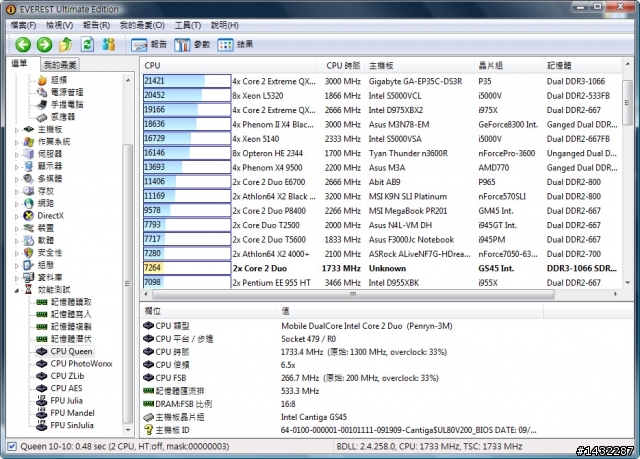Switch to the 選單 menu tab
This screenshot has width=640, height=459.
(x=19, y=63)
